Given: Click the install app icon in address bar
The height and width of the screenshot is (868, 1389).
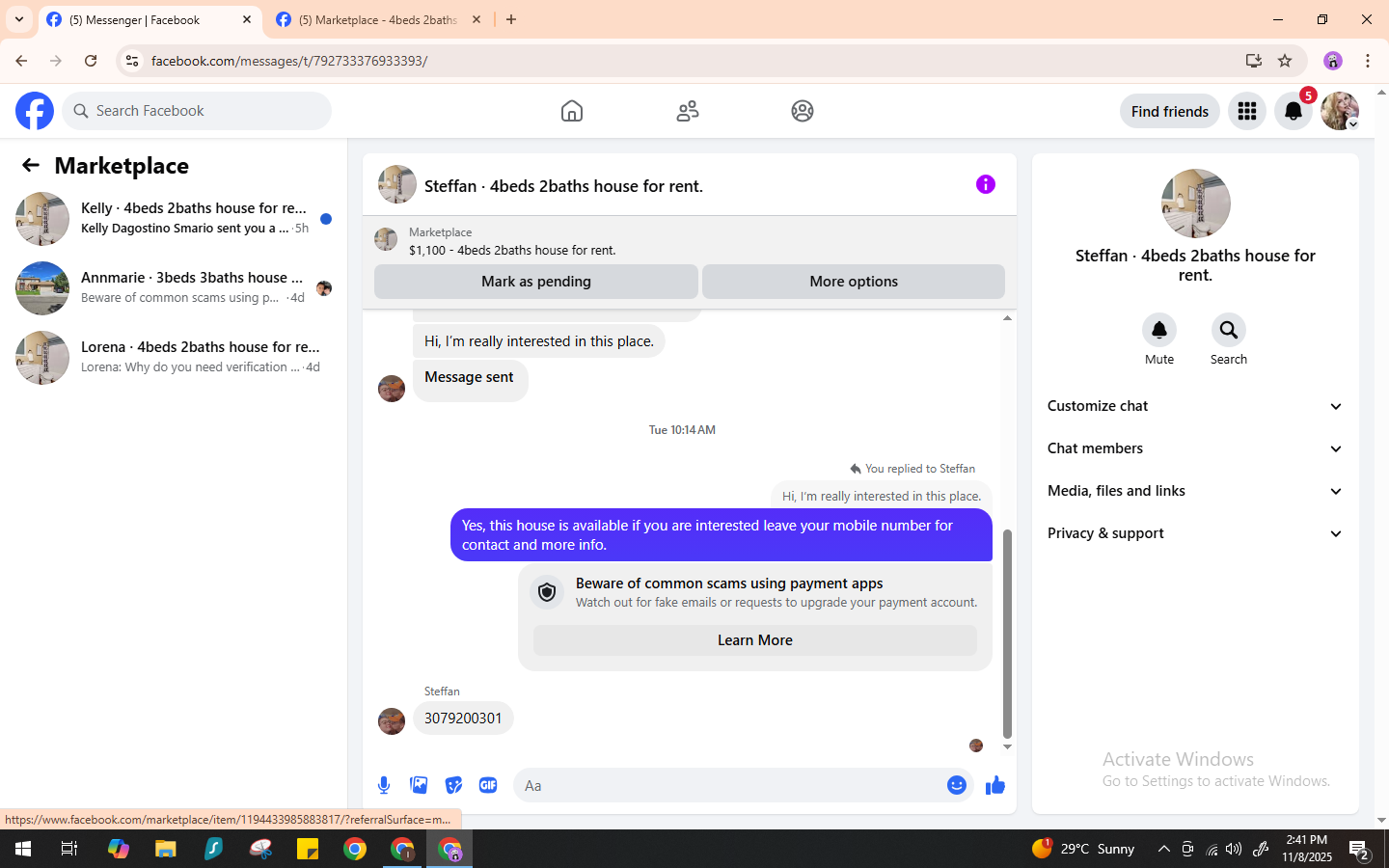Looking at the screenshot, I should click(1254, 61).
